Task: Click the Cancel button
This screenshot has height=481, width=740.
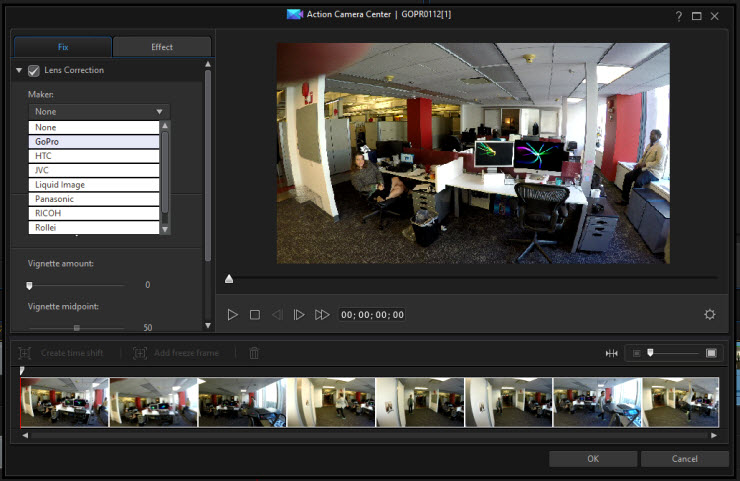Action: (684, 459)
